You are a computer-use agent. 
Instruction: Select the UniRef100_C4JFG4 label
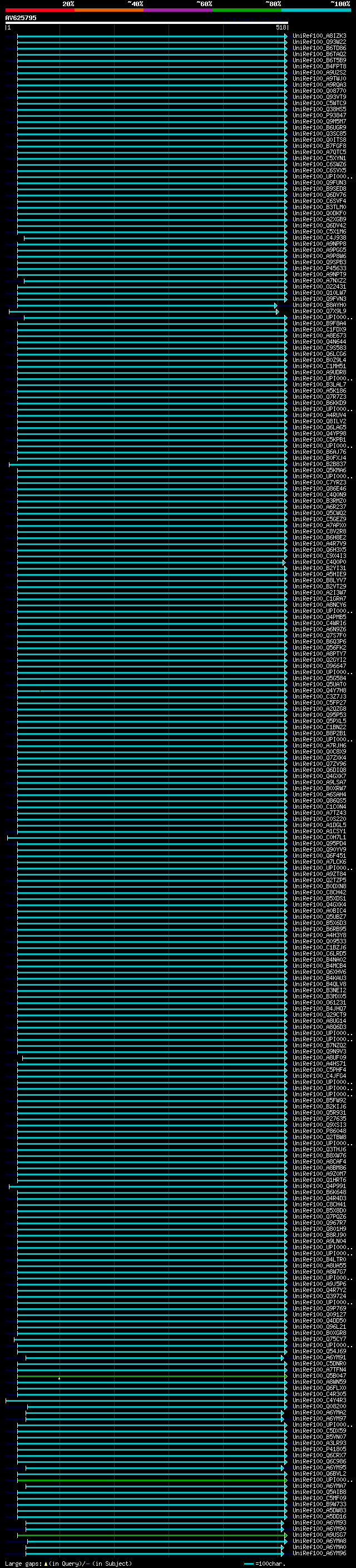point(319,1076)
